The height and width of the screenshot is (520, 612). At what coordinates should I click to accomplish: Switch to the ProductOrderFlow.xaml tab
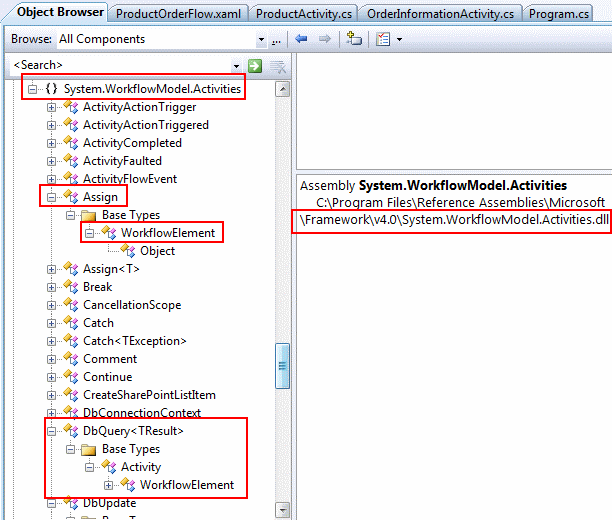click(x=179, y=14)
